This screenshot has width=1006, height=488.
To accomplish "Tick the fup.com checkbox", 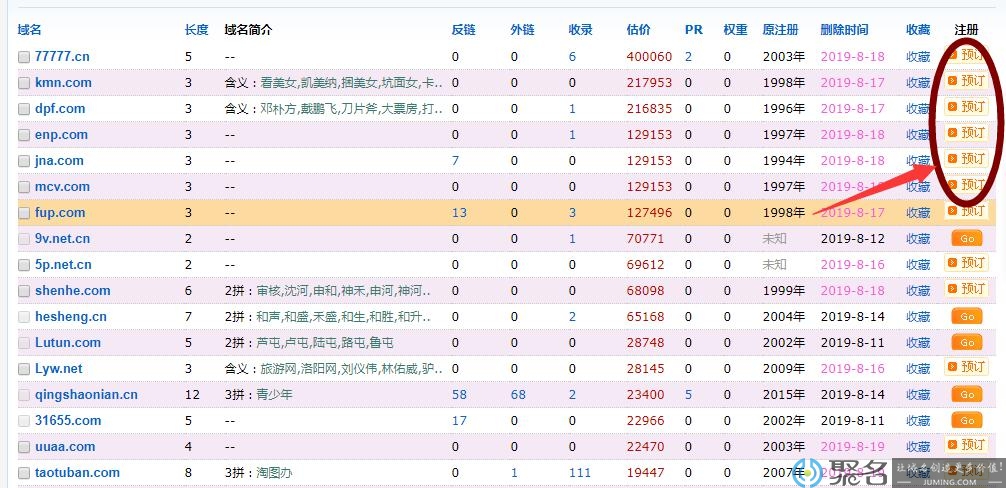I will (24, 213).
